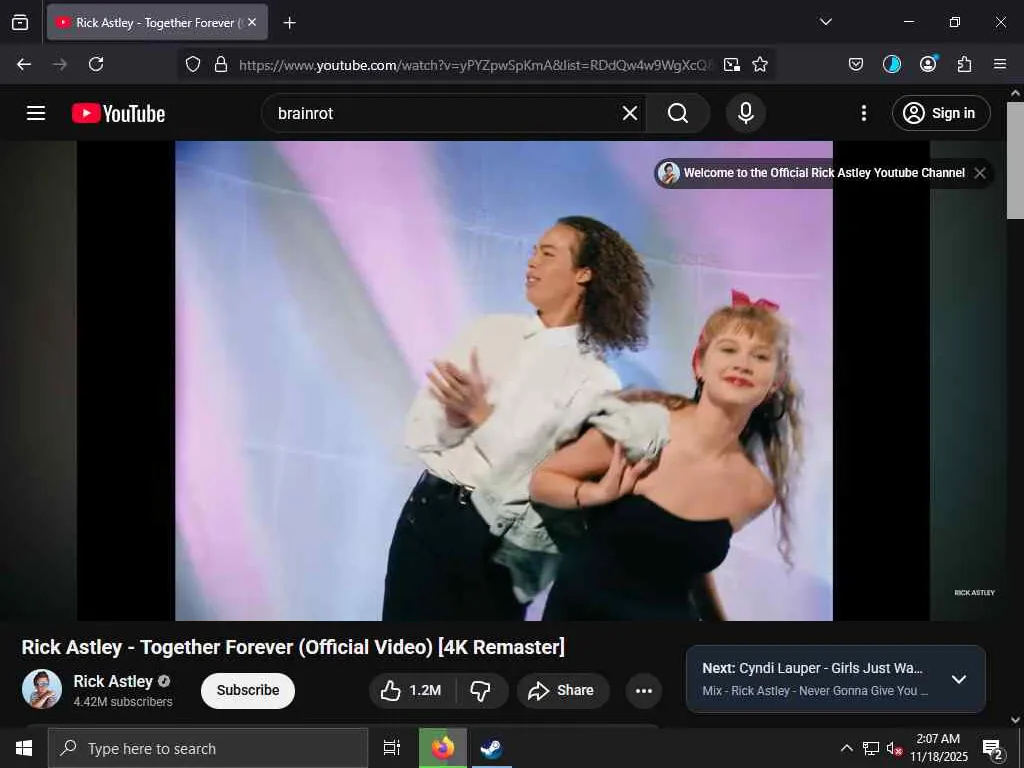Open the Firefox account menu

(x=928, y=63)
